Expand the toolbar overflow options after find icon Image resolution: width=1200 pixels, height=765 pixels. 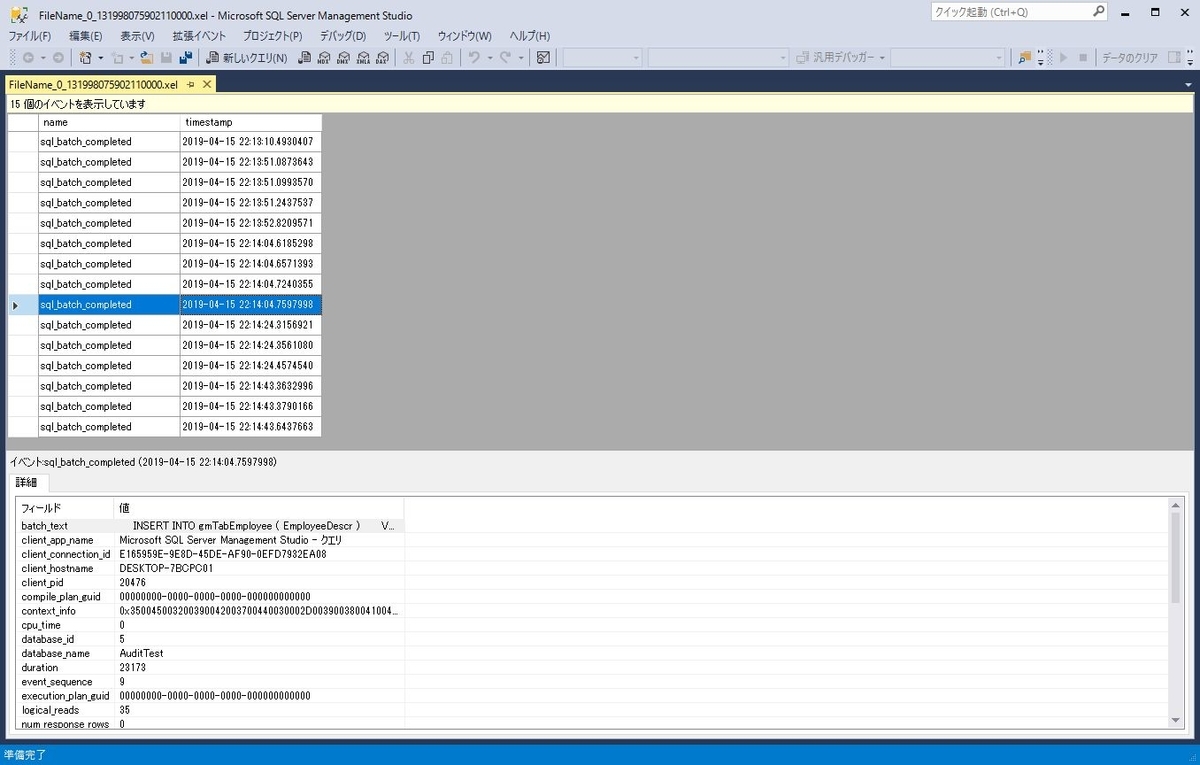1041,58
